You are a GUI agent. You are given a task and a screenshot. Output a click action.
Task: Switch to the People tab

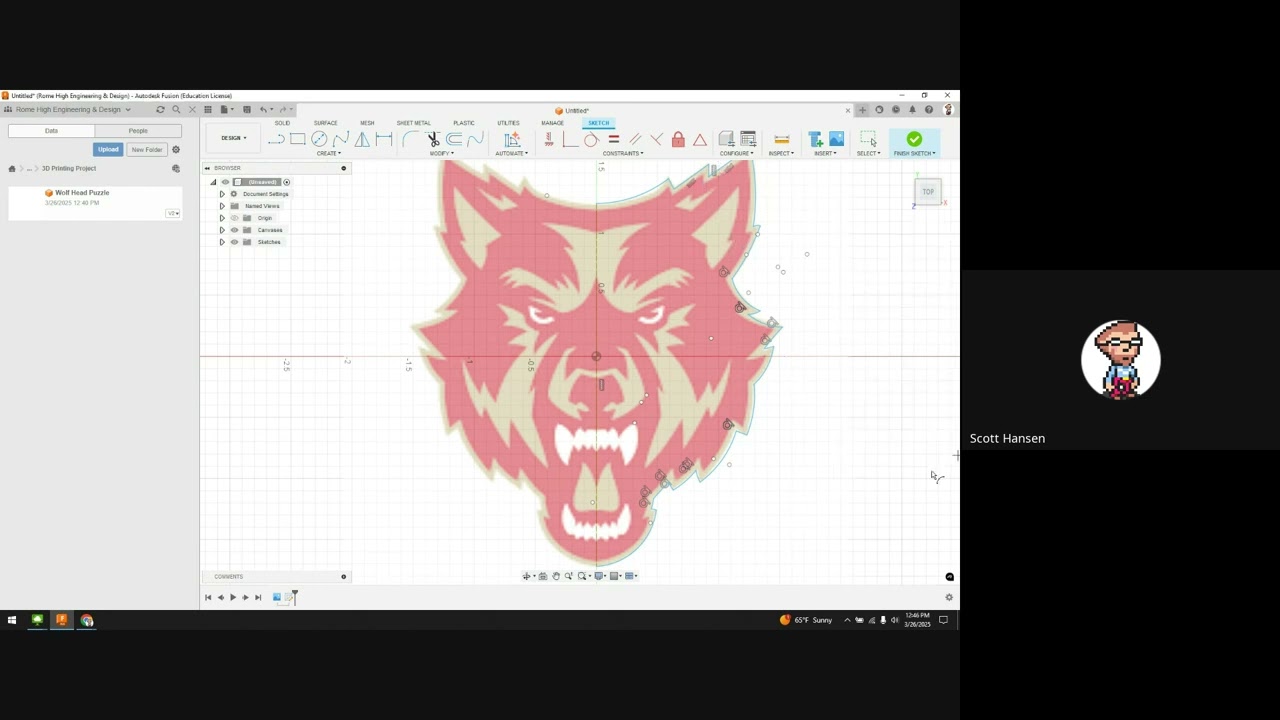(138, 131)
